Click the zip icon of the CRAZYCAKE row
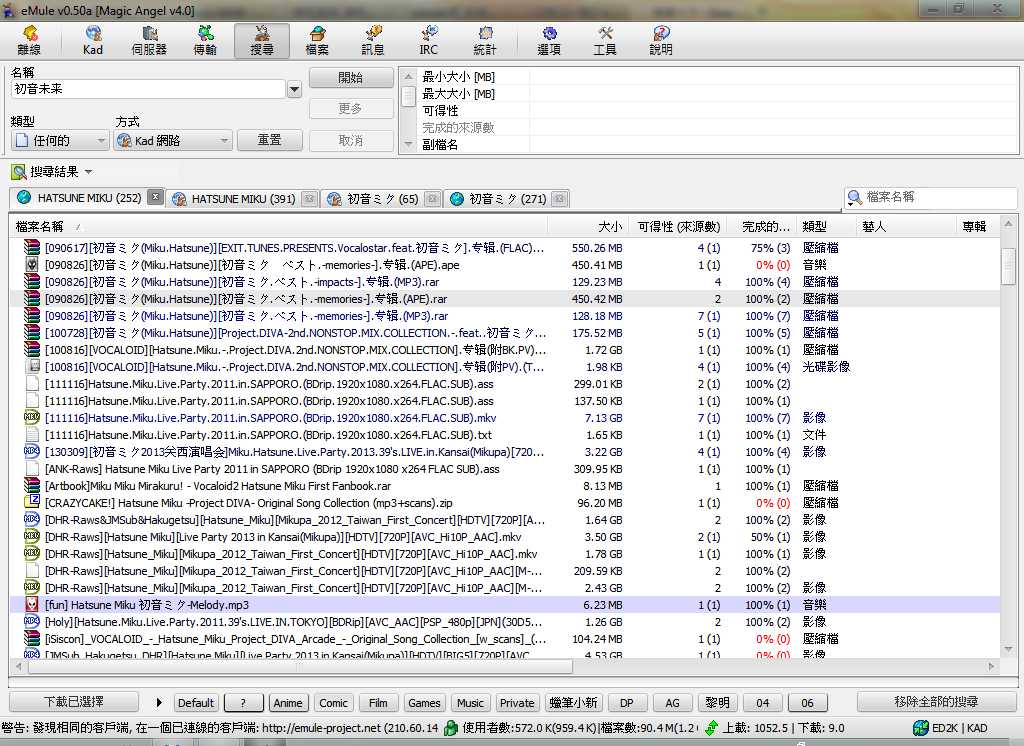The height and width of the screenshot is (746, 1024). pyautogui.click(x=31, y=502)
